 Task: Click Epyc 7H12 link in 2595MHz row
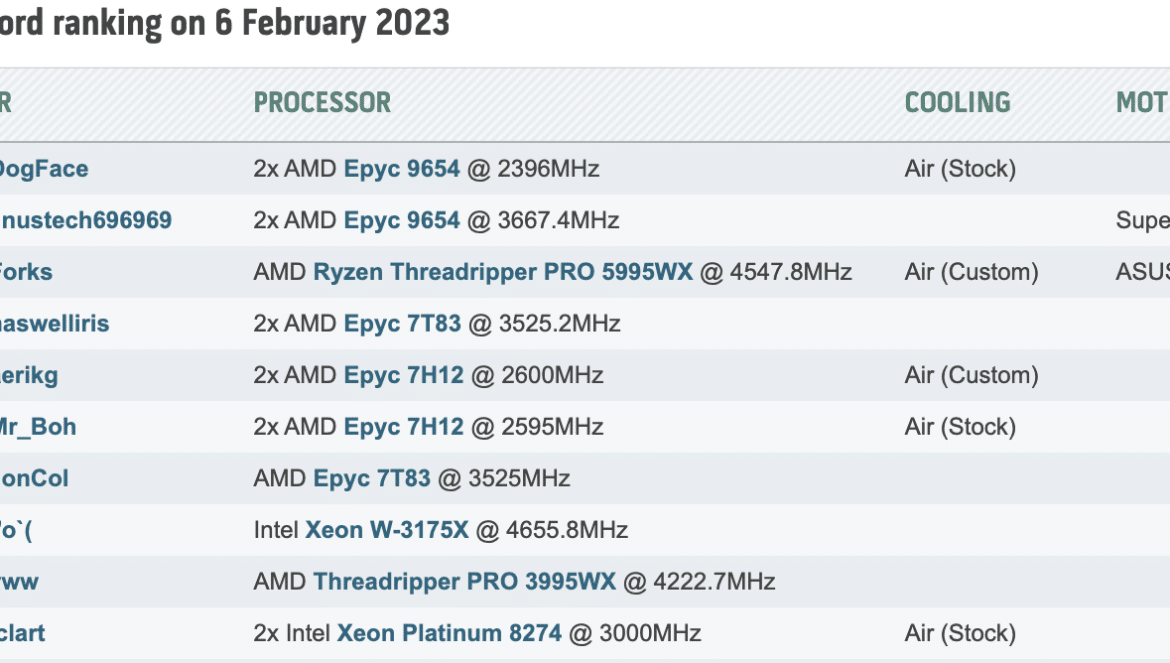click(404, 427)
